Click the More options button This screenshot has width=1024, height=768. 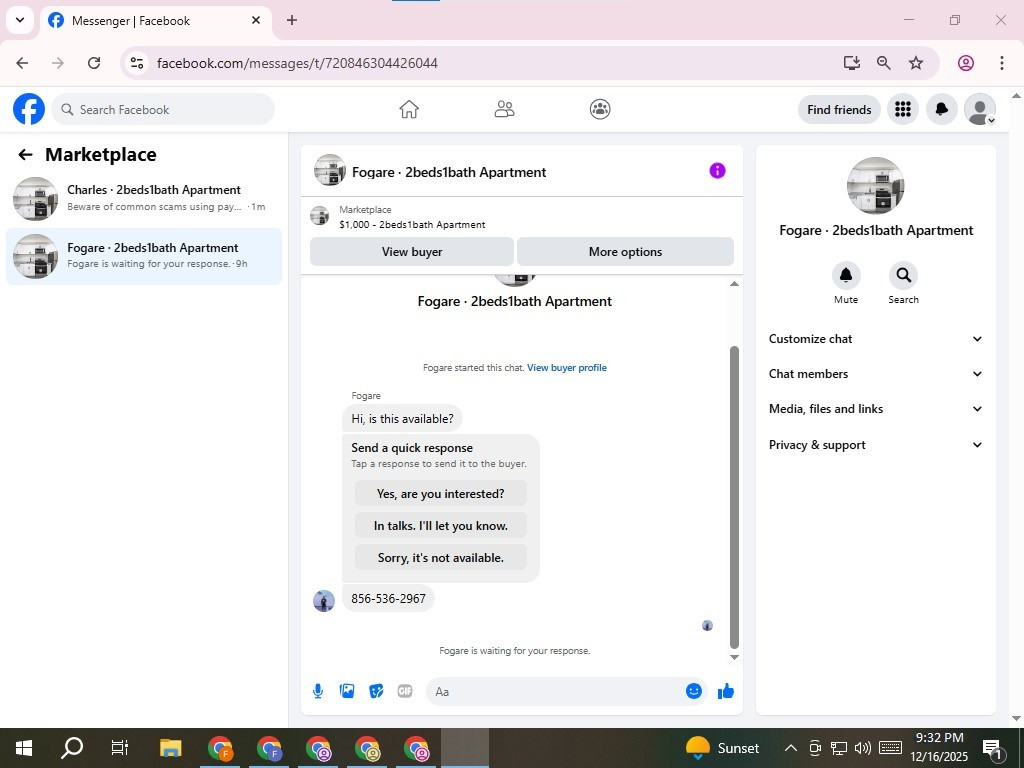coord(625,251)
